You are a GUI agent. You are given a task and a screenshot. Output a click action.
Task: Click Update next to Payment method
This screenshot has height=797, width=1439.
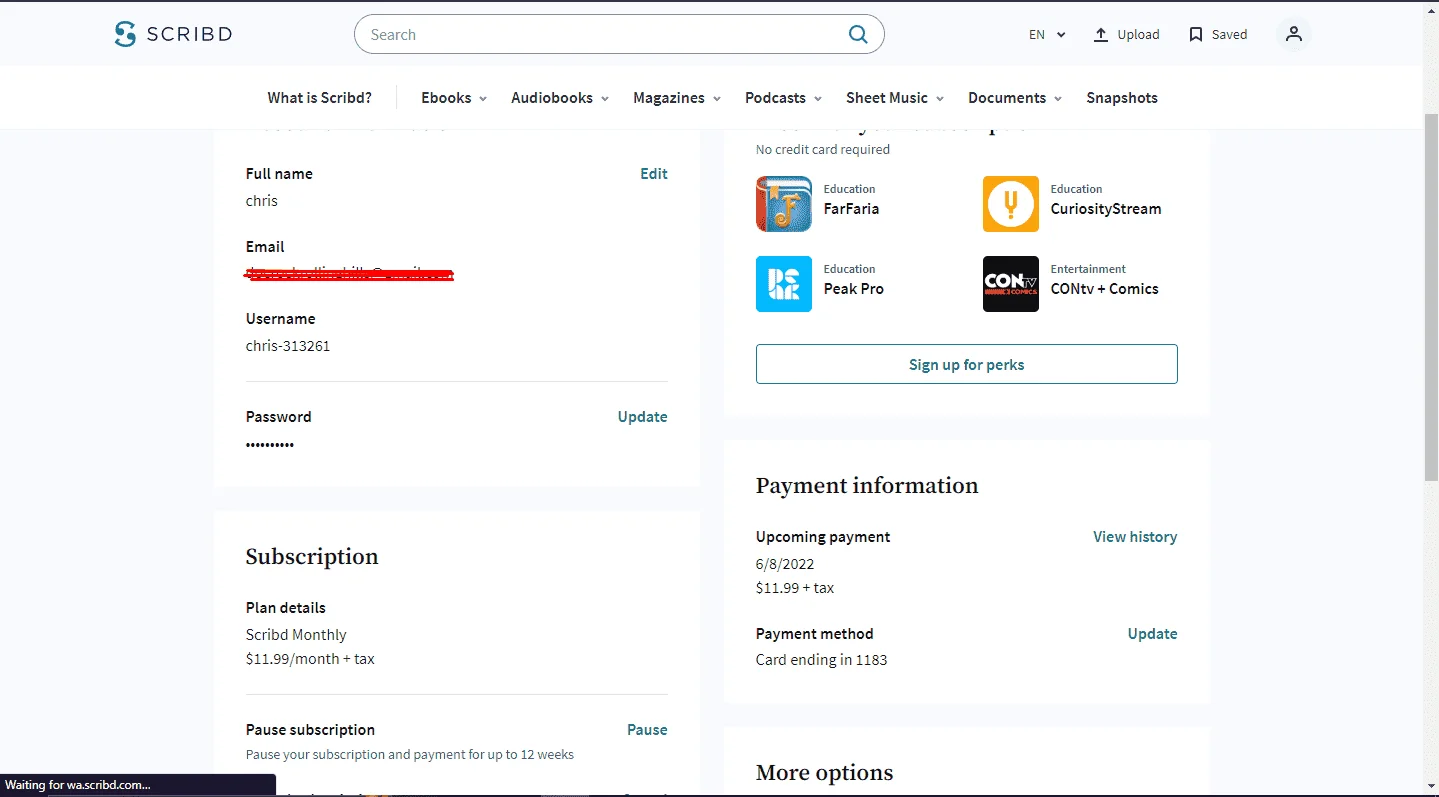(1152, 634)
